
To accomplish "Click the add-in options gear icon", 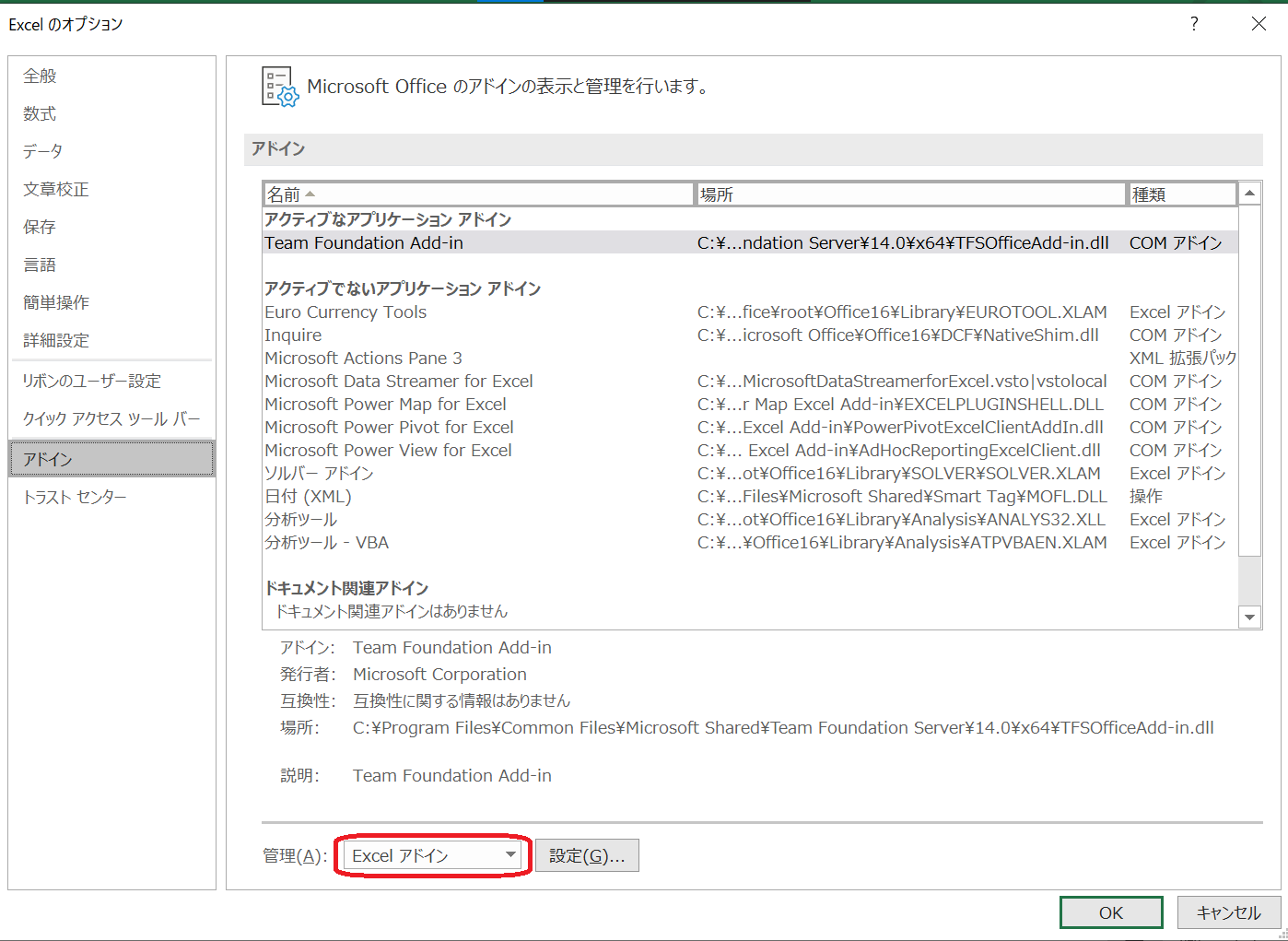I will pyautogui.click(x=280, y=87).
